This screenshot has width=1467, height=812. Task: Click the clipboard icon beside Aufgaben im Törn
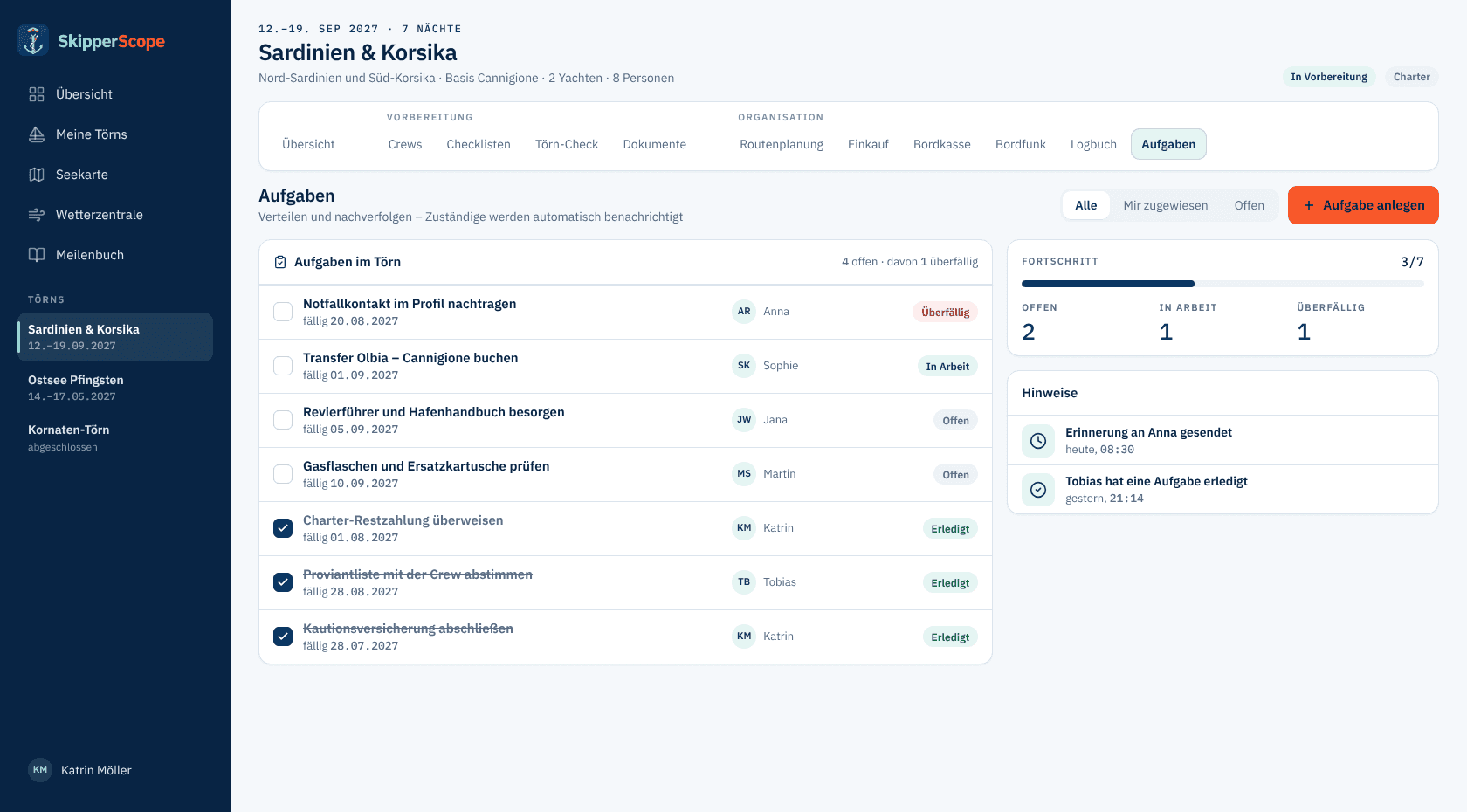coord(280,262)
